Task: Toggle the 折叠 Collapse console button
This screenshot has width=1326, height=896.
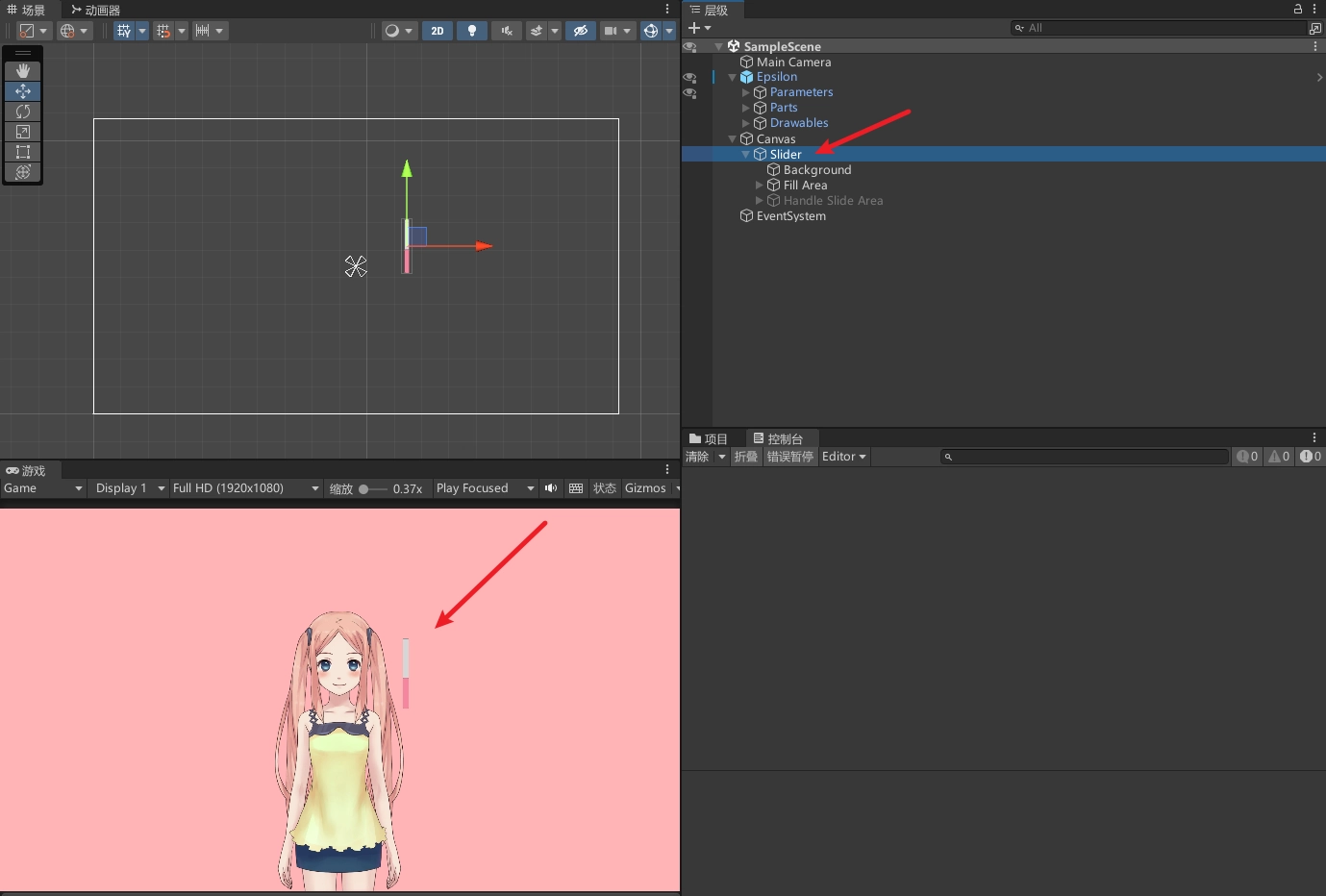Action: coord(746,457)
